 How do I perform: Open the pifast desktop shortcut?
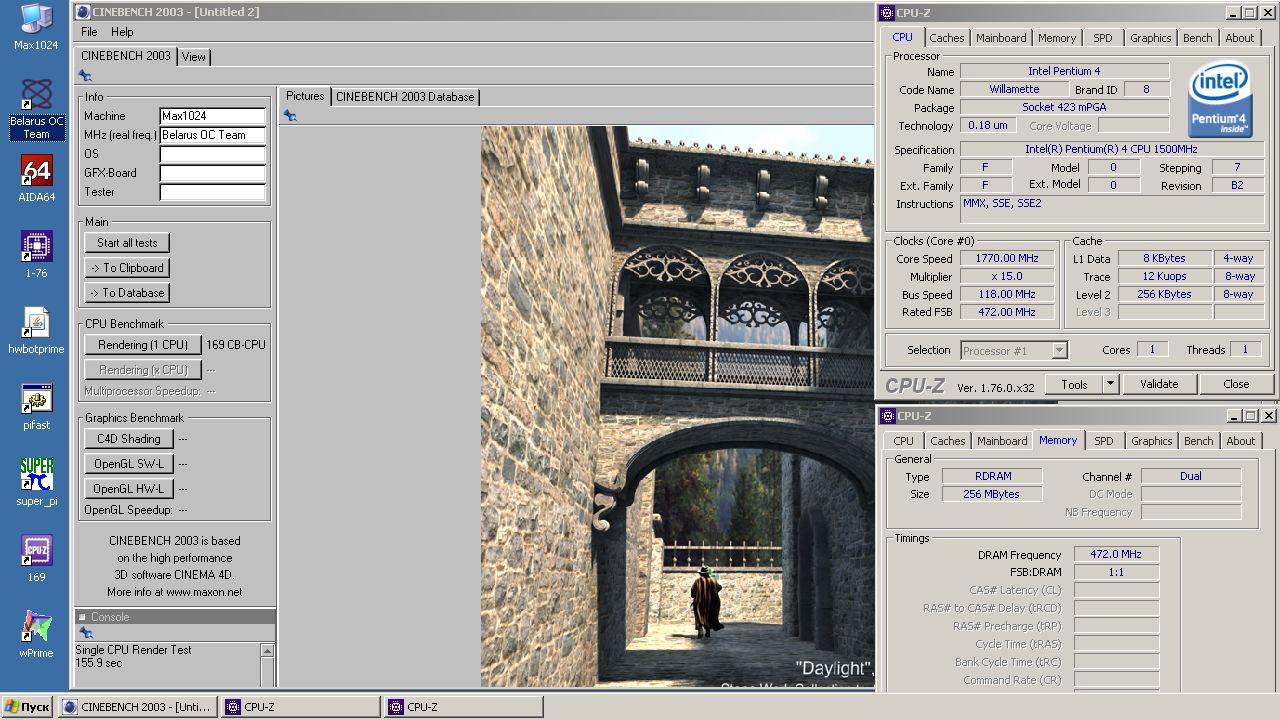(x=36, y=407)
